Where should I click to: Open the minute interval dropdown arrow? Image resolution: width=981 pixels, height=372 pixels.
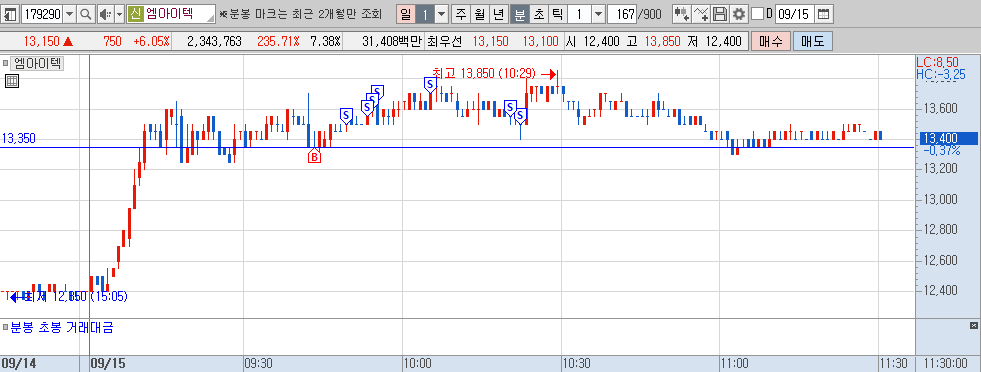[x=598, y=14]
